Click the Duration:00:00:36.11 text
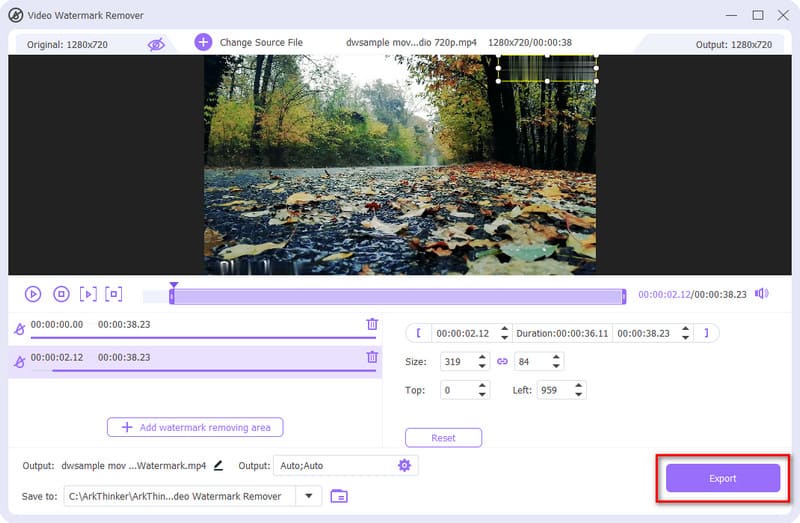 tap(562, 333)
